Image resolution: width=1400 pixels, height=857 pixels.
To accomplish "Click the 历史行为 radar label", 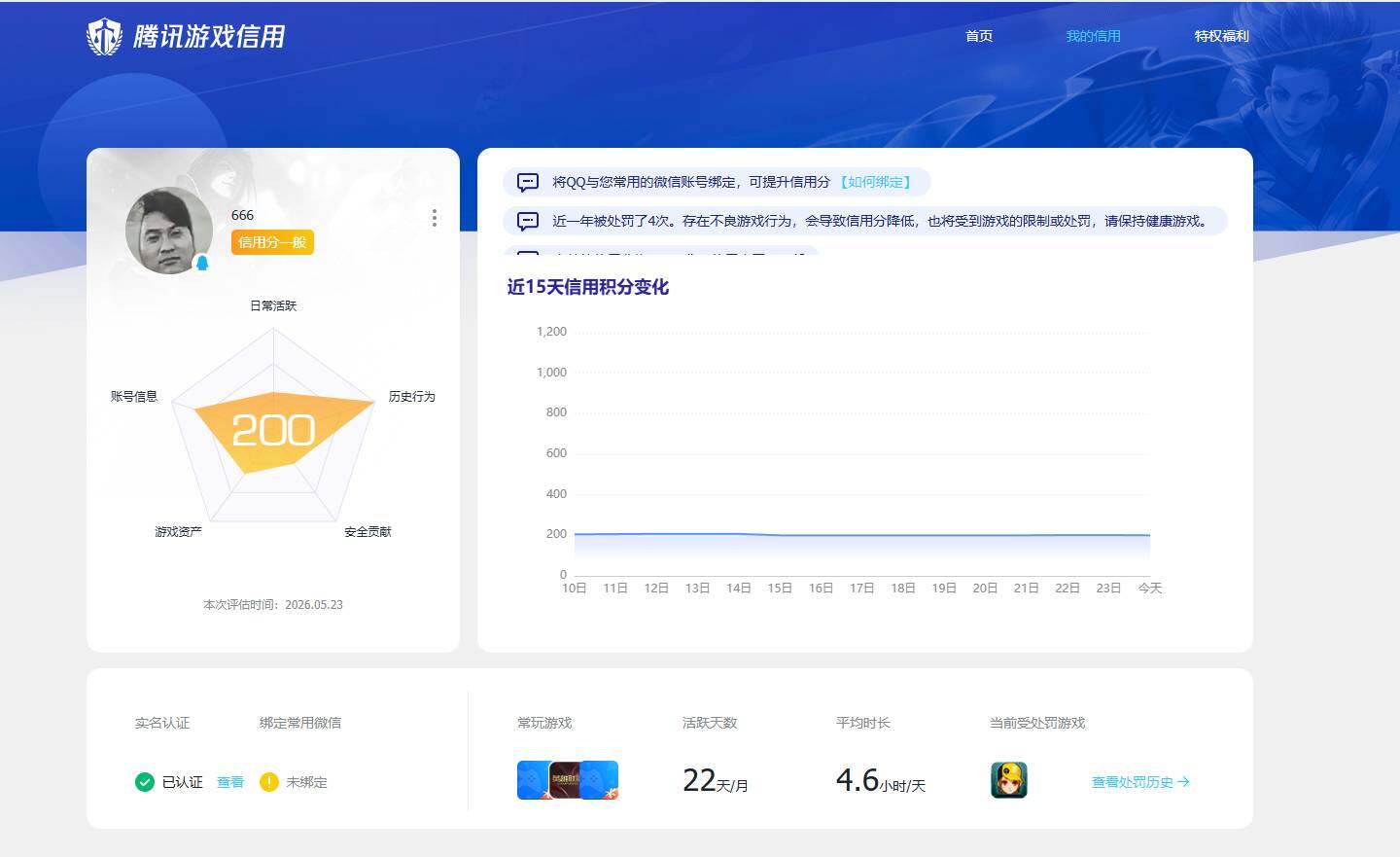I will point(412,396).
